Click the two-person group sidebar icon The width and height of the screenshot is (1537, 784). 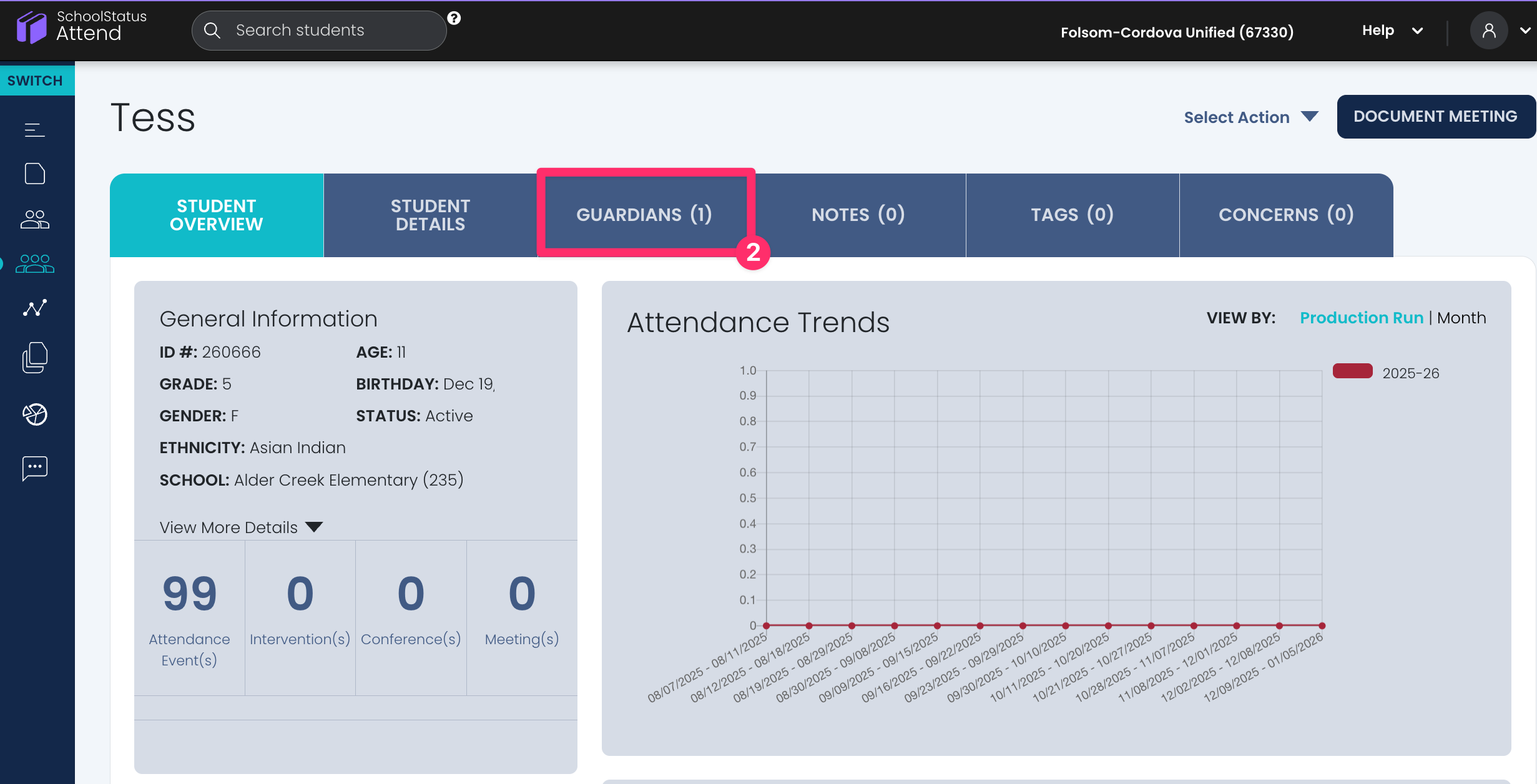pyautogui.click(x=34, y=219)
